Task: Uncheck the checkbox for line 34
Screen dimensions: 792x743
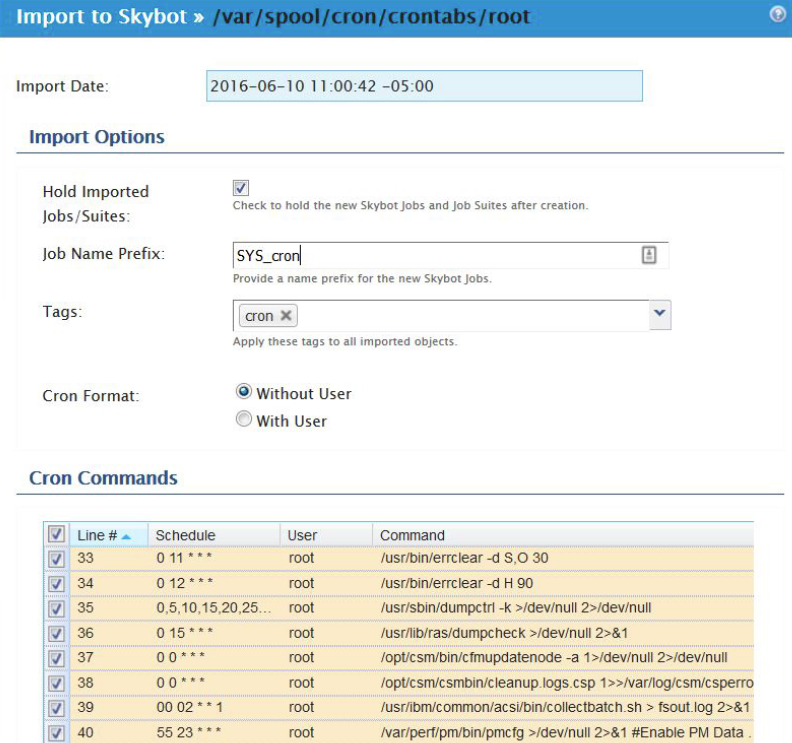Action: 56,584
